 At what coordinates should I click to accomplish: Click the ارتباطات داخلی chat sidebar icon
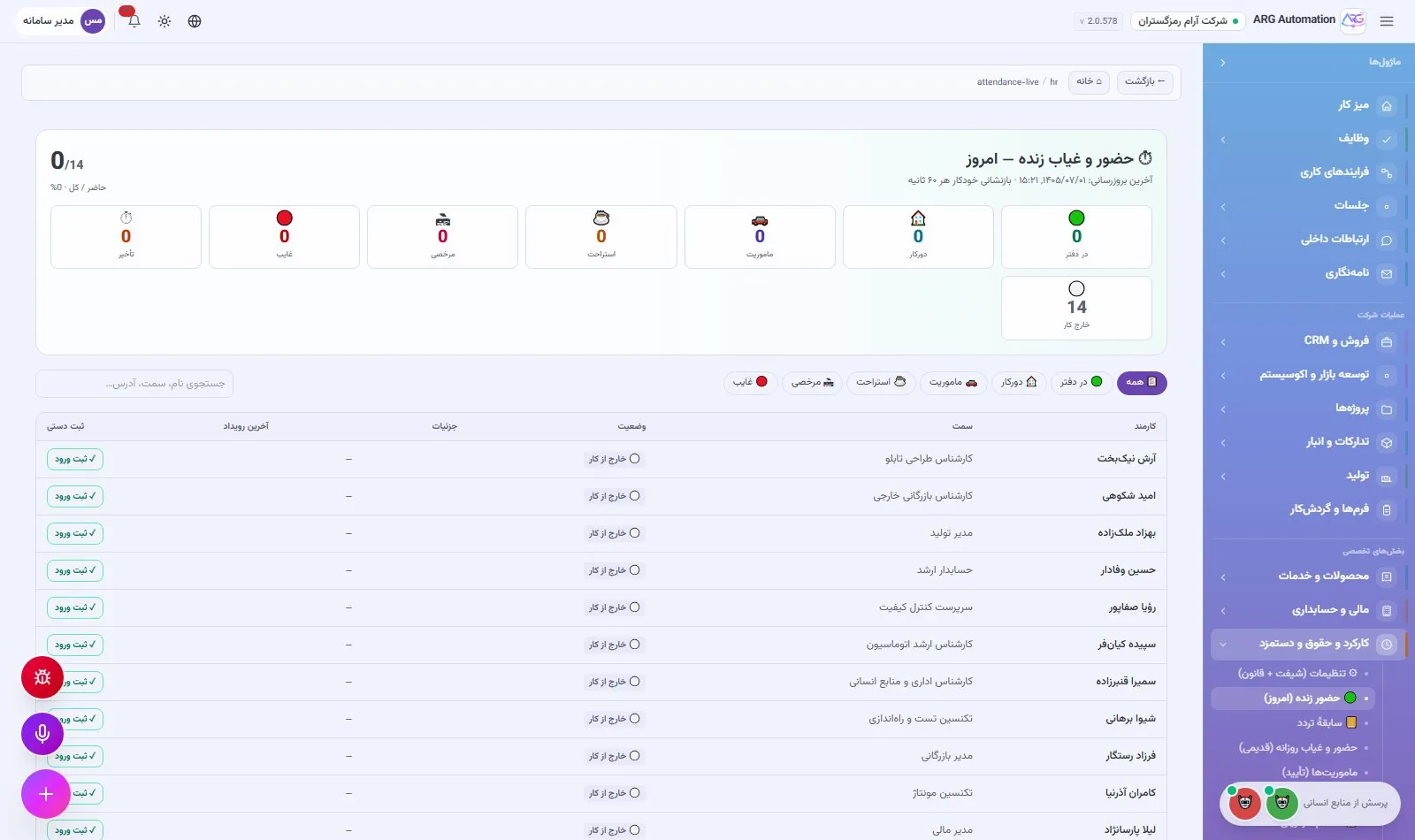click(1387, 240)
